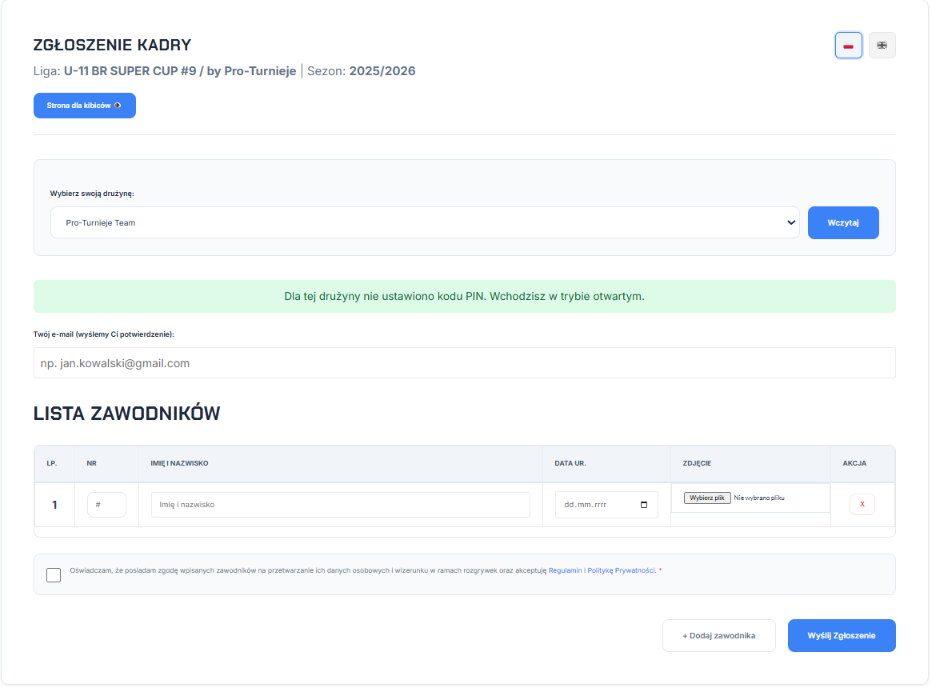Click league name U-11 BR SUPER CUP #9
Viewport: 931px width, 687px height.
[x=130, y=71]
